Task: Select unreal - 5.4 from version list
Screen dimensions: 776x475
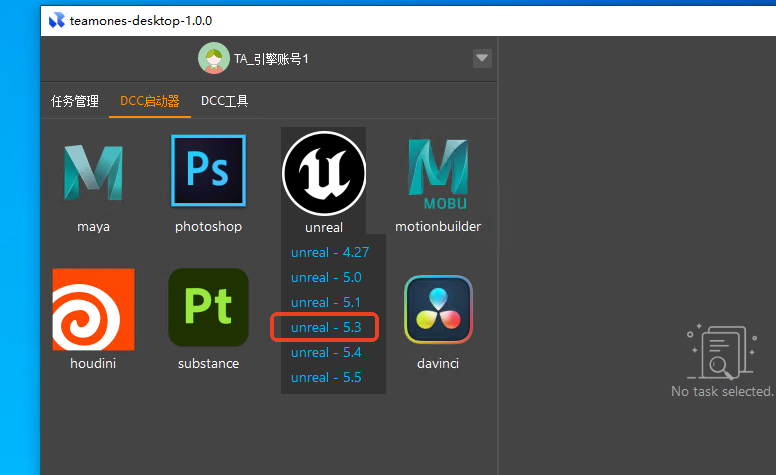Action: click(x=326, y=352)
